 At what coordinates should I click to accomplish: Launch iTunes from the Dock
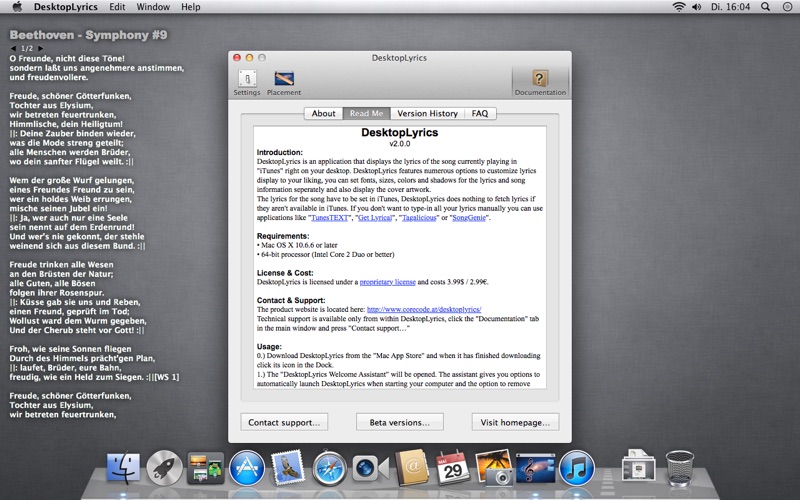coord(577,468)
